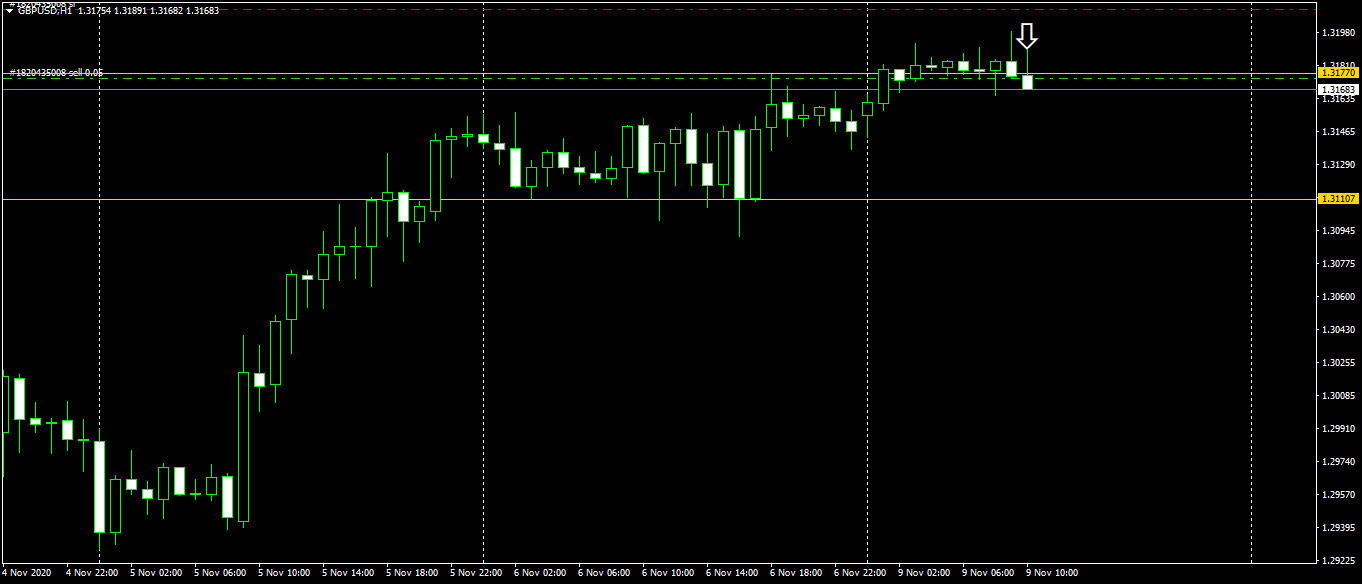Click the 1.31980 price scale label
The width and height of the screenshot is (1362, 584).
click(x=1338, y=33)
